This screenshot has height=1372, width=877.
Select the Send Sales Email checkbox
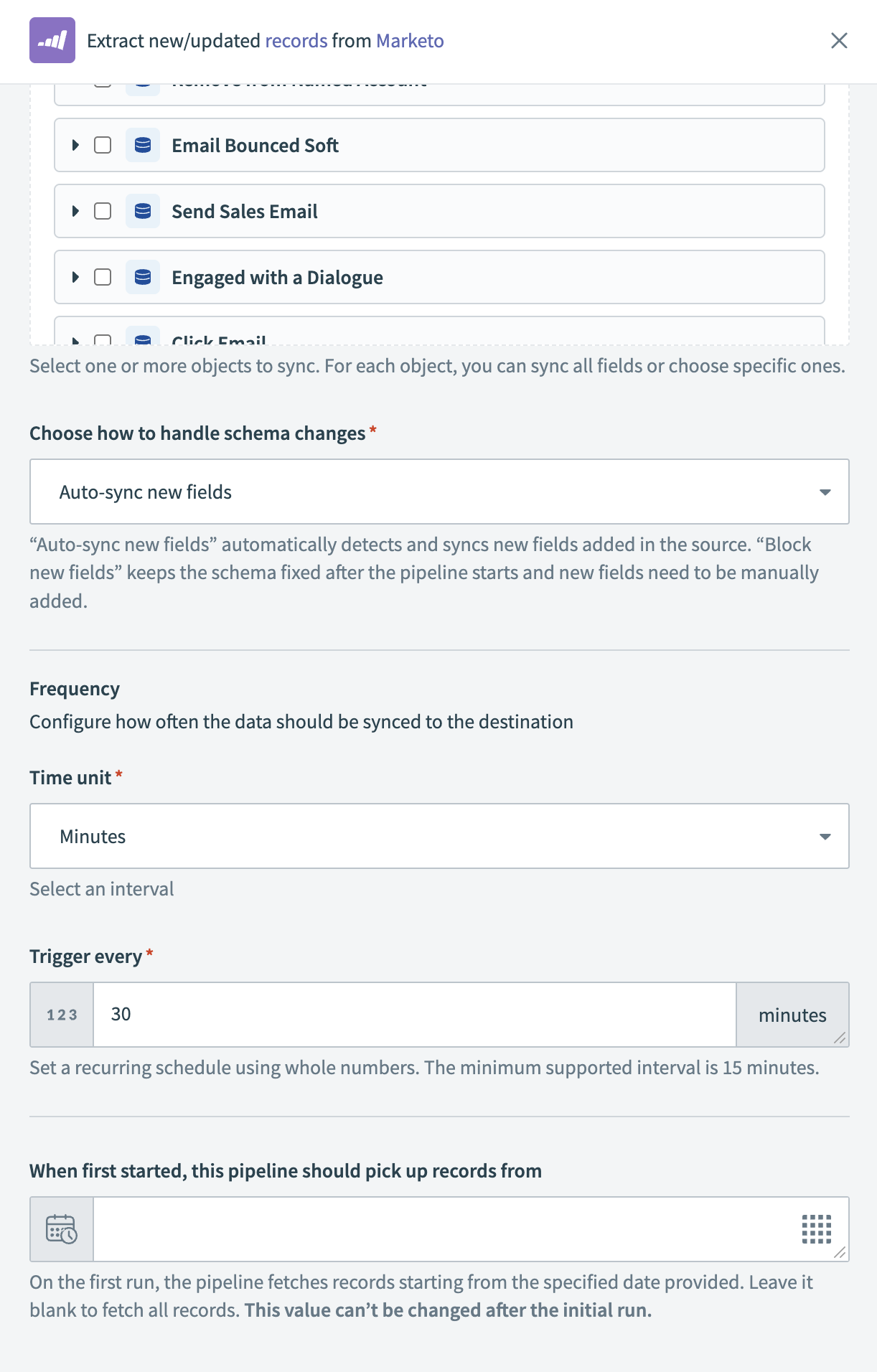[x=103, y=211]
